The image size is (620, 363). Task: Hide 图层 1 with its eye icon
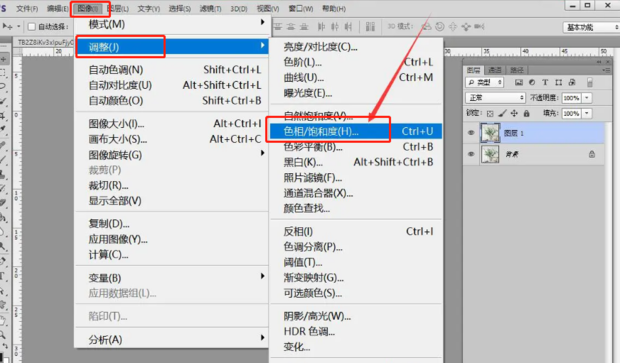[471, 133]
